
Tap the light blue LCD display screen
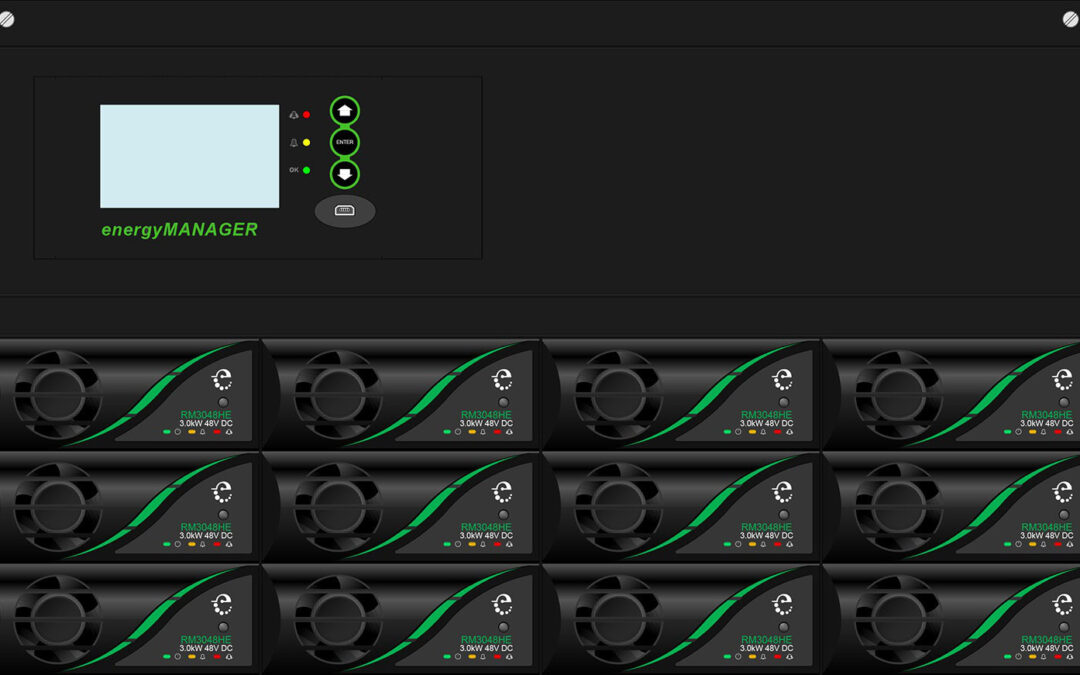(189, 156)
